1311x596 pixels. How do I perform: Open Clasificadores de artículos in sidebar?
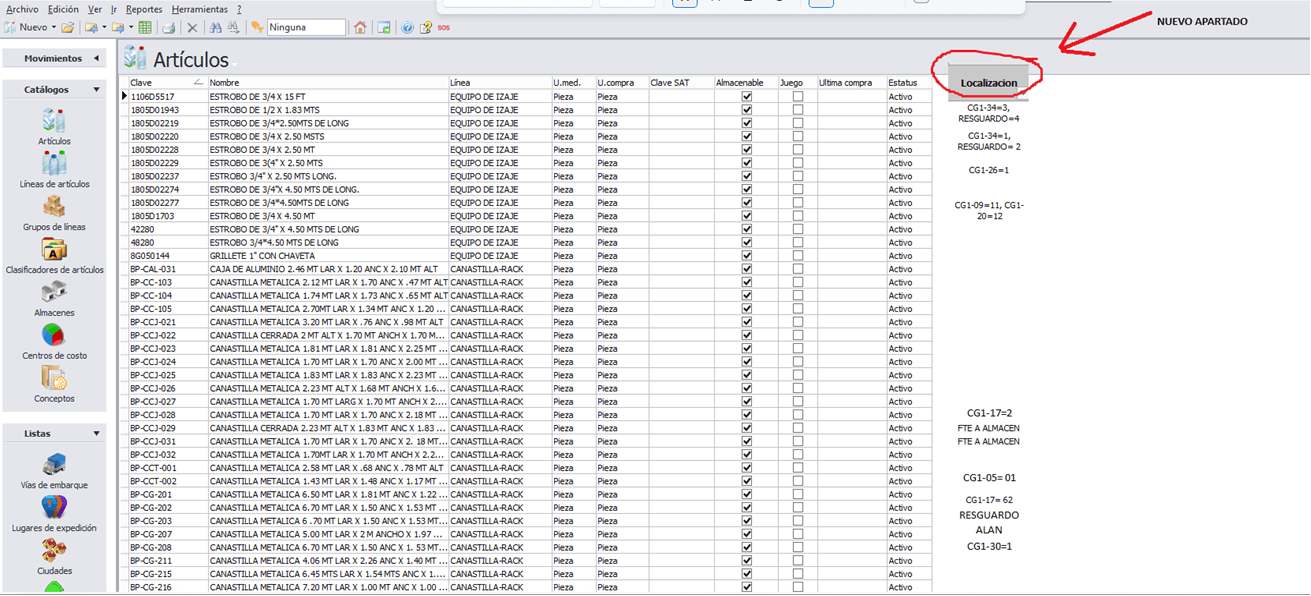pos(54,257)
